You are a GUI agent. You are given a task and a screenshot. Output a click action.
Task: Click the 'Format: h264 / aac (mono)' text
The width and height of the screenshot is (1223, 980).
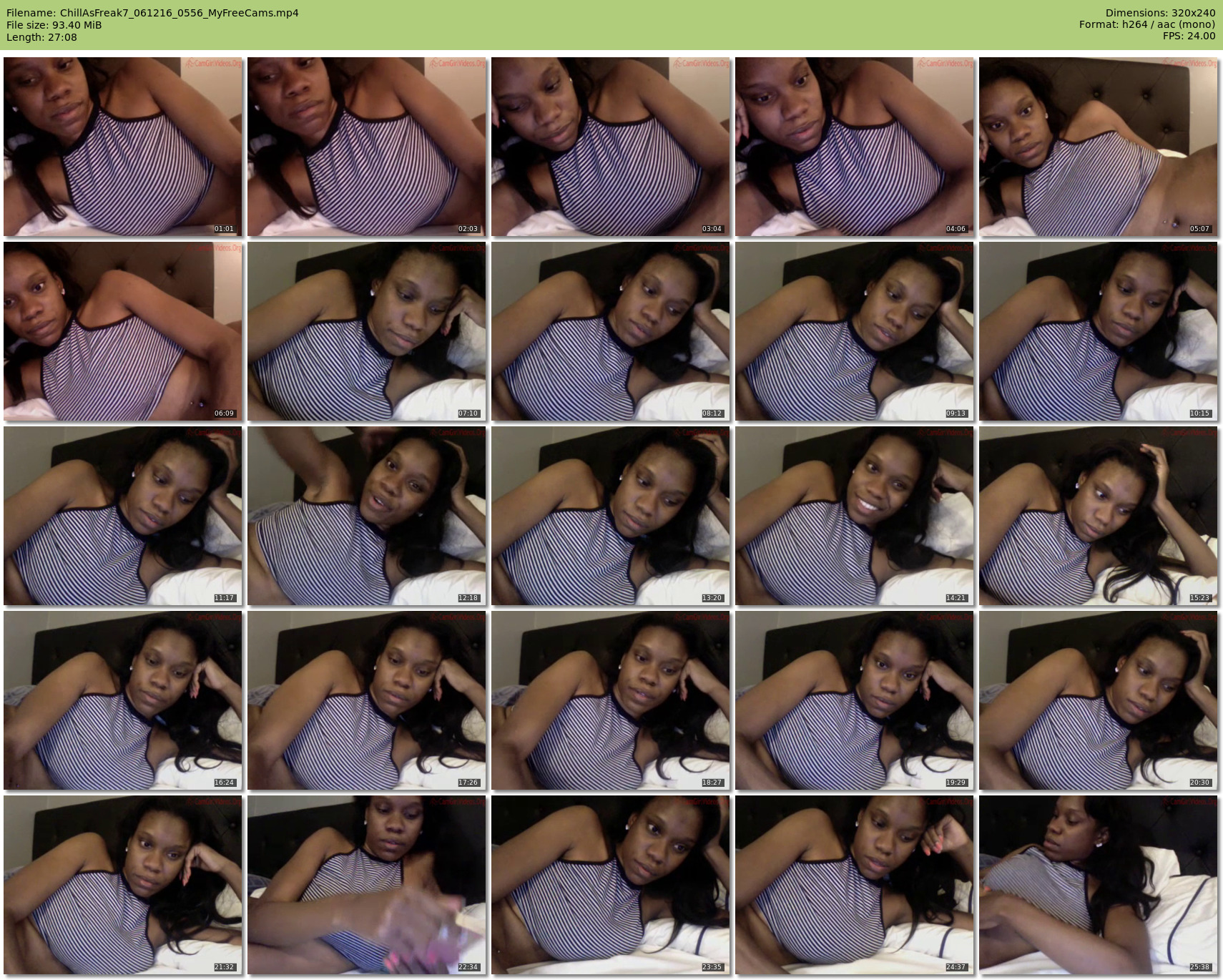pyautogui.click(x=1147, y=24)
